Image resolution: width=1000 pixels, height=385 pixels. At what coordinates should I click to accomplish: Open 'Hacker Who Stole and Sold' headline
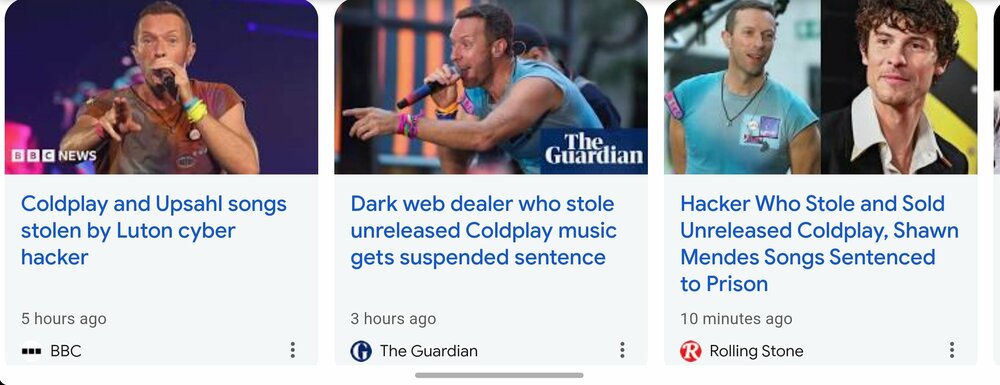pyautogui.click(x=820, y=243)
